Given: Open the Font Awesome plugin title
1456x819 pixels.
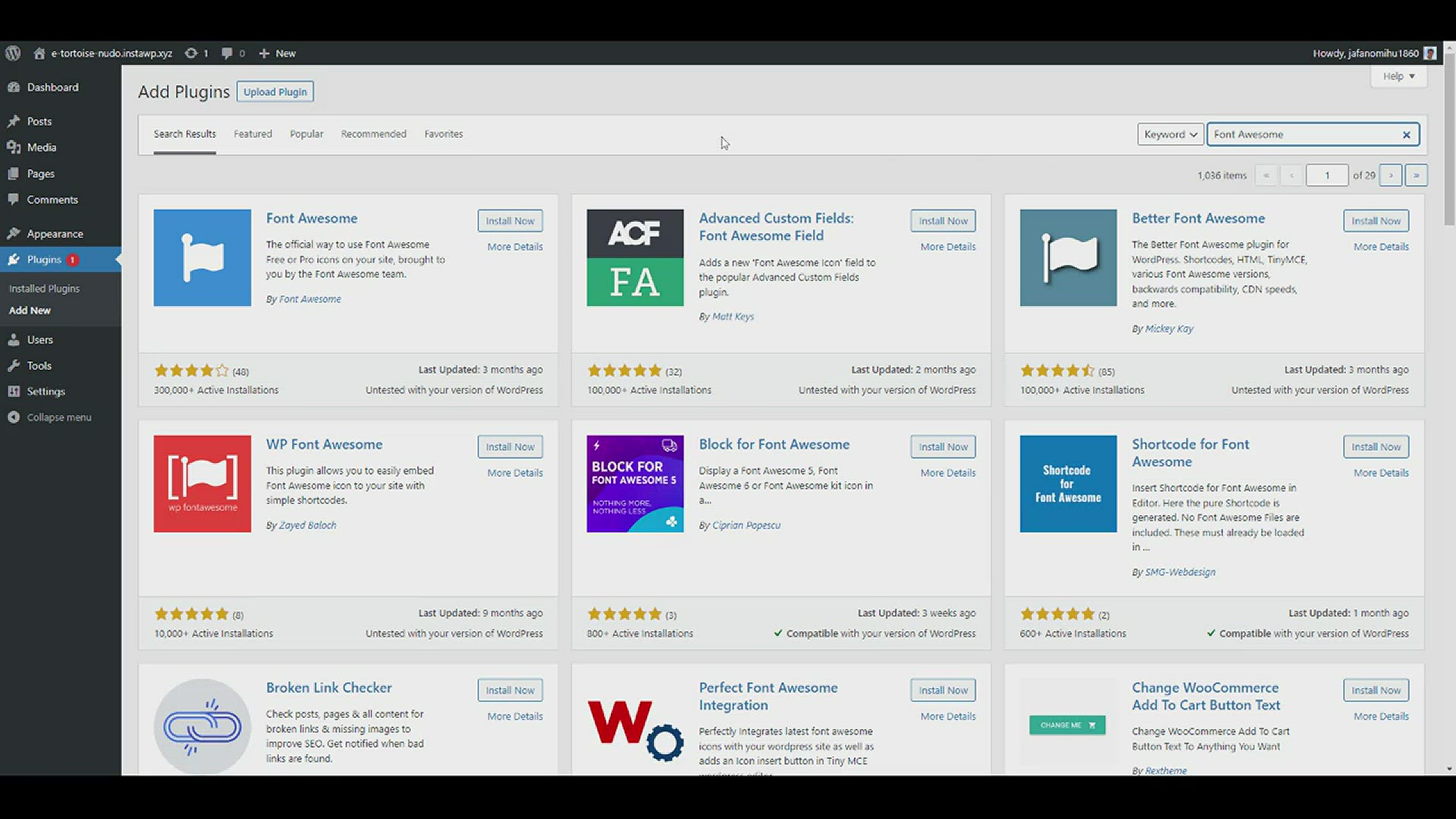Looking at the screenshot, I should [x=312, y=218].
